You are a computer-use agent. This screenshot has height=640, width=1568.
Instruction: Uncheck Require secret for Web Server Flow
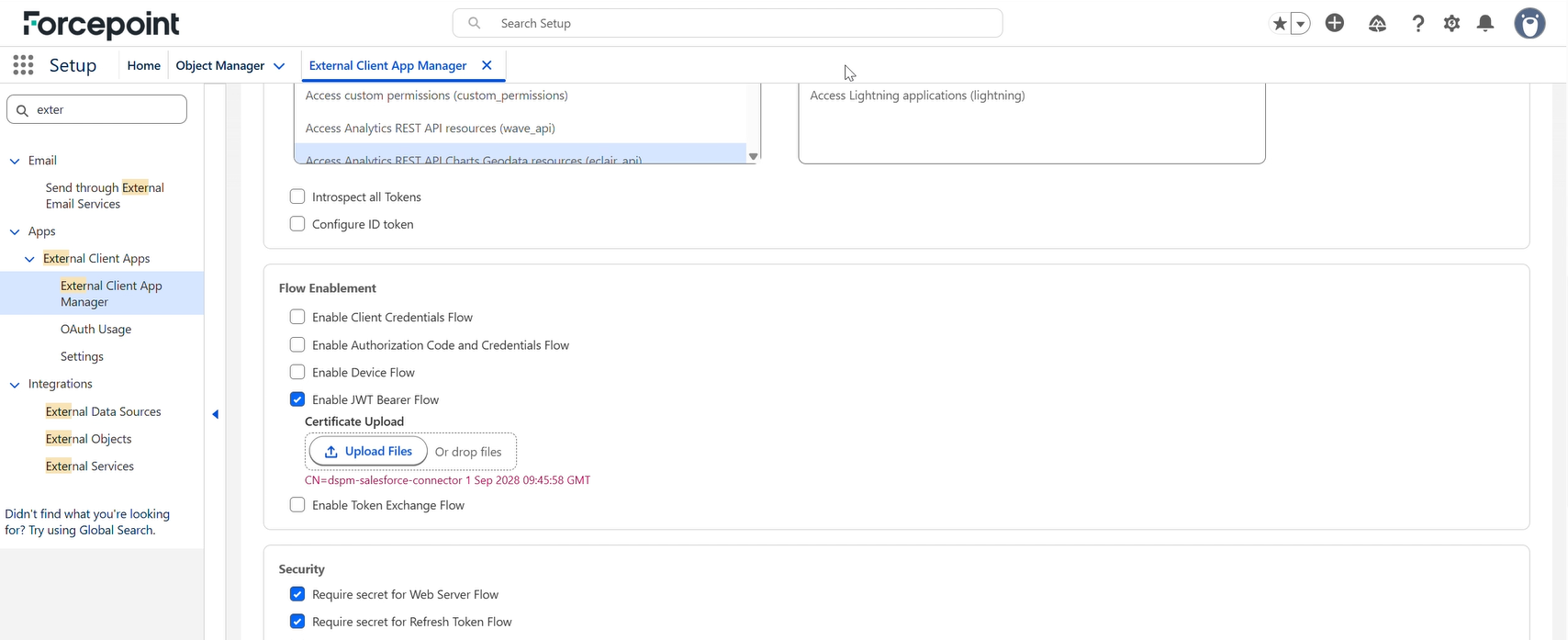pos(297,594)
